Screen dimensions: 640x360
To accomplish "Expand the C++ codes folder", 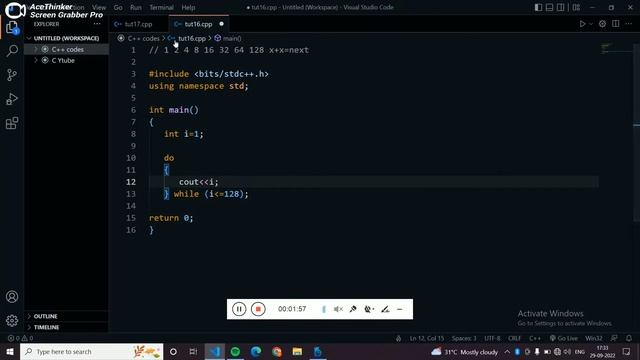I will click(67, 49).
